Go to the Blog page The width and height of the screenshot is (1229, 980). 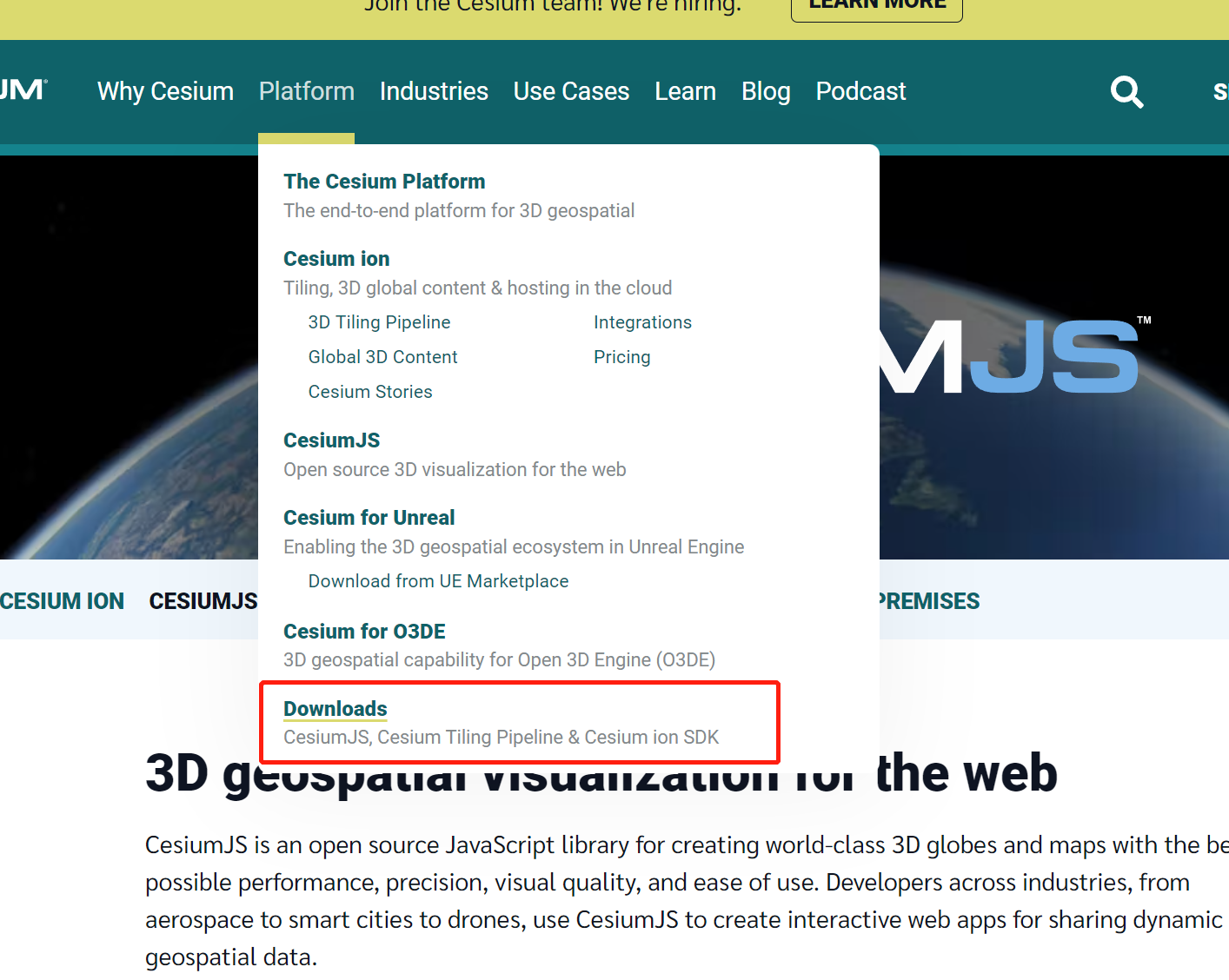tap(766, 91)
